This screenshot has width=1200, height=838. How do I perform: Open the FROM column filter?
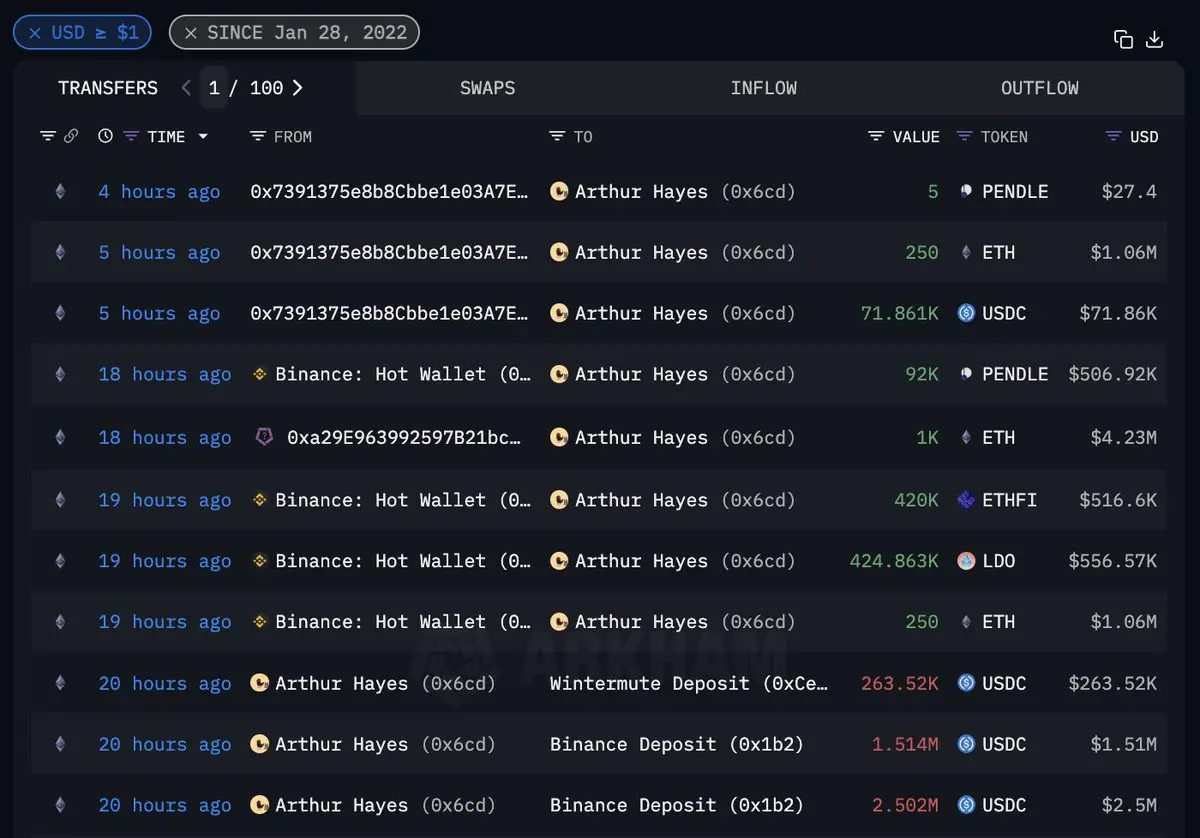tap(258, 136)
